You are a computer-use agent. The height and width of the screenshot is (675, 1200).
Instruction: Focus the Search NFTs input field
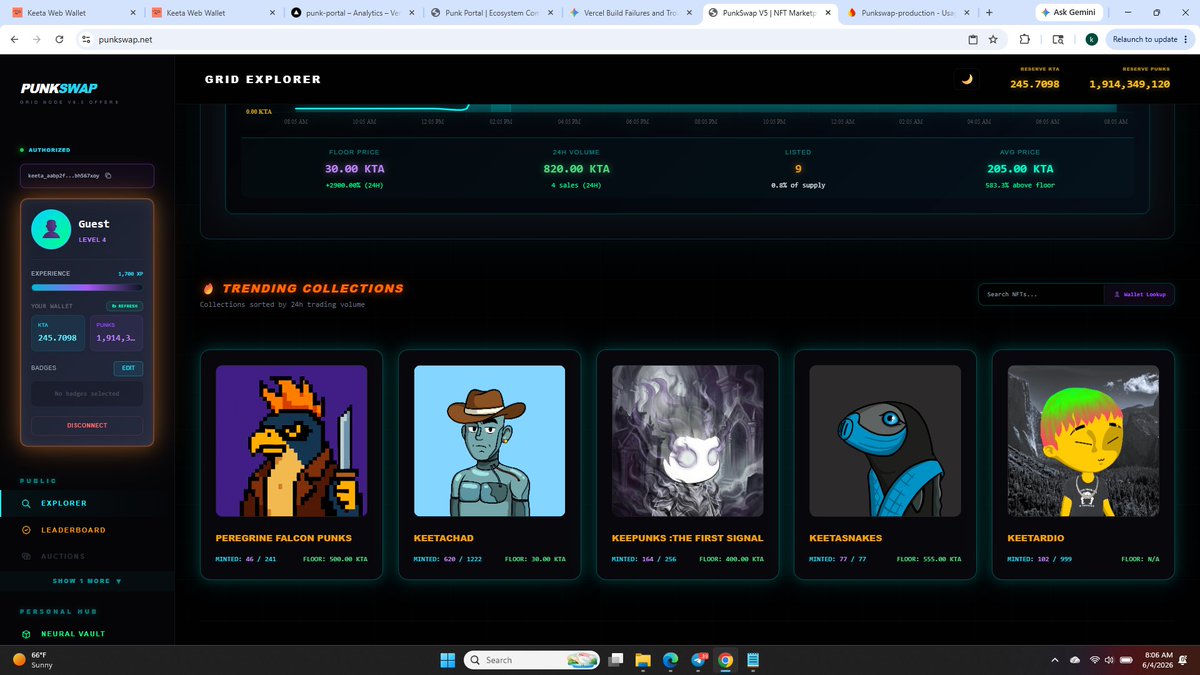pyautogui.click(x=1041, y=294)
